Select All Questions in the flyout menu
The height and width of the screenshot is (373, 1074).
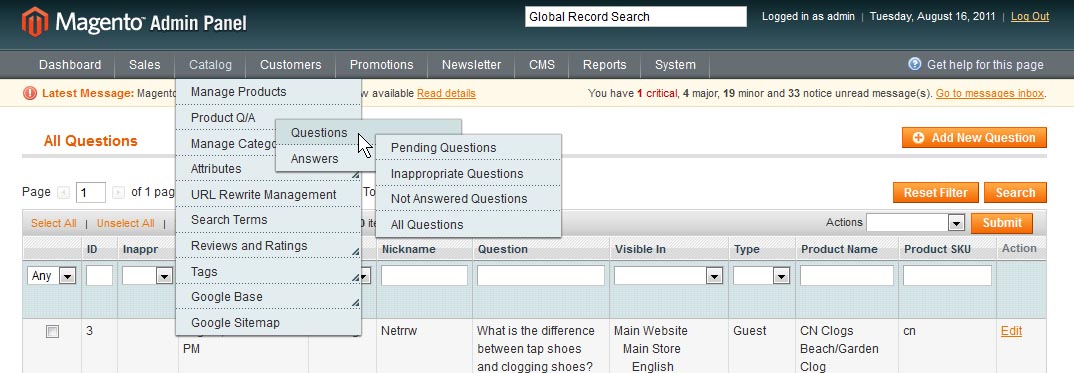(469, 224)
